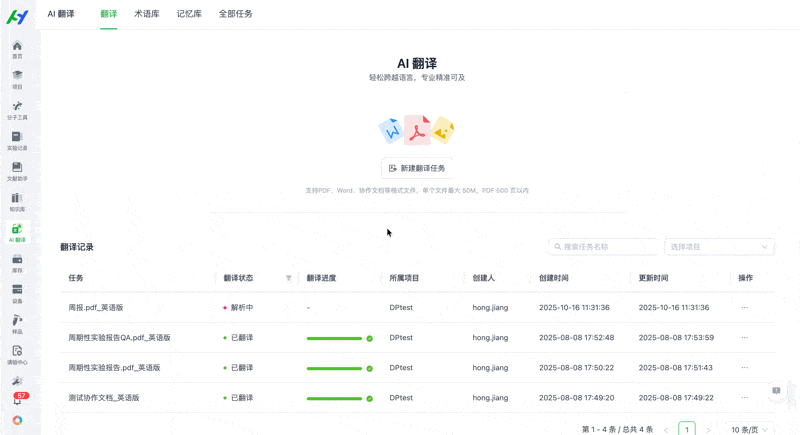This screenshot has height=435, width=800.
Task: Click the 创建时间 column header
Action: (x=554, y=278)
